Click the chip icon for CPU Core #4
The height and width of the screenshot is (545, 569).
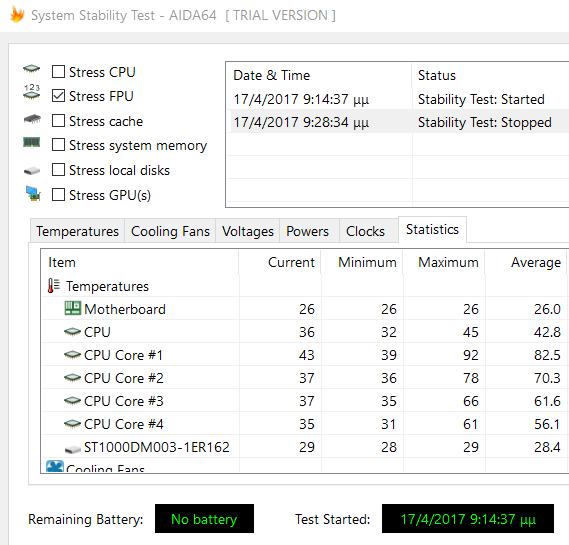click(72, 423)
